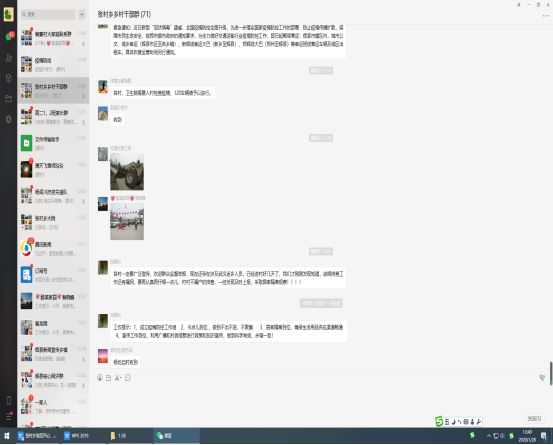
Task: Open the hamburger menu icon in the bottom sidebar
Action: click(9, 416)
